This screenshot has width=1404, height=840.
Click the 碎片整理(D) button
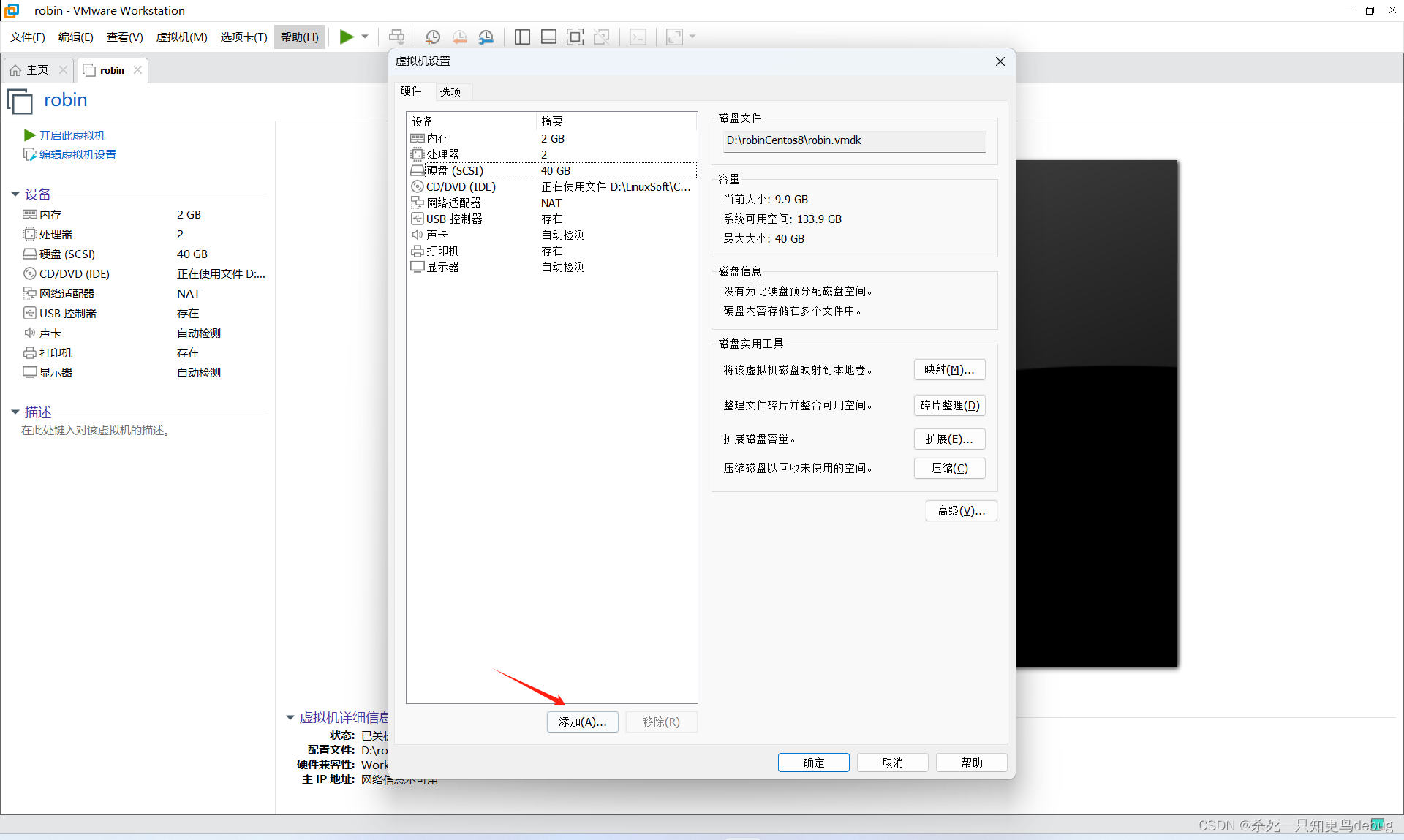949,405
